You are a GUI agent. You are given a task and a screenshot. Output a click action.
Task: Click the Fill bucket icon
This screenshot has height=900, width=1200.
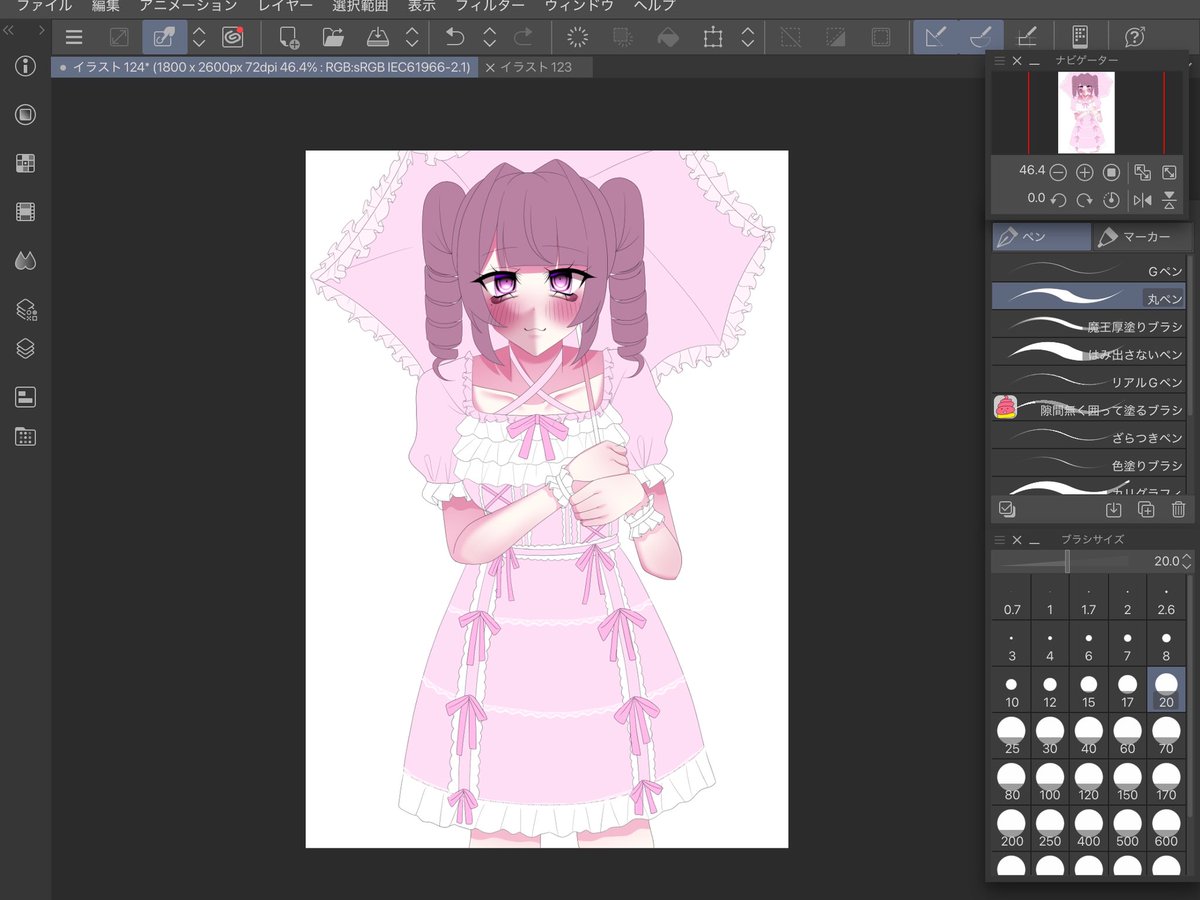(x=667, y=38)
